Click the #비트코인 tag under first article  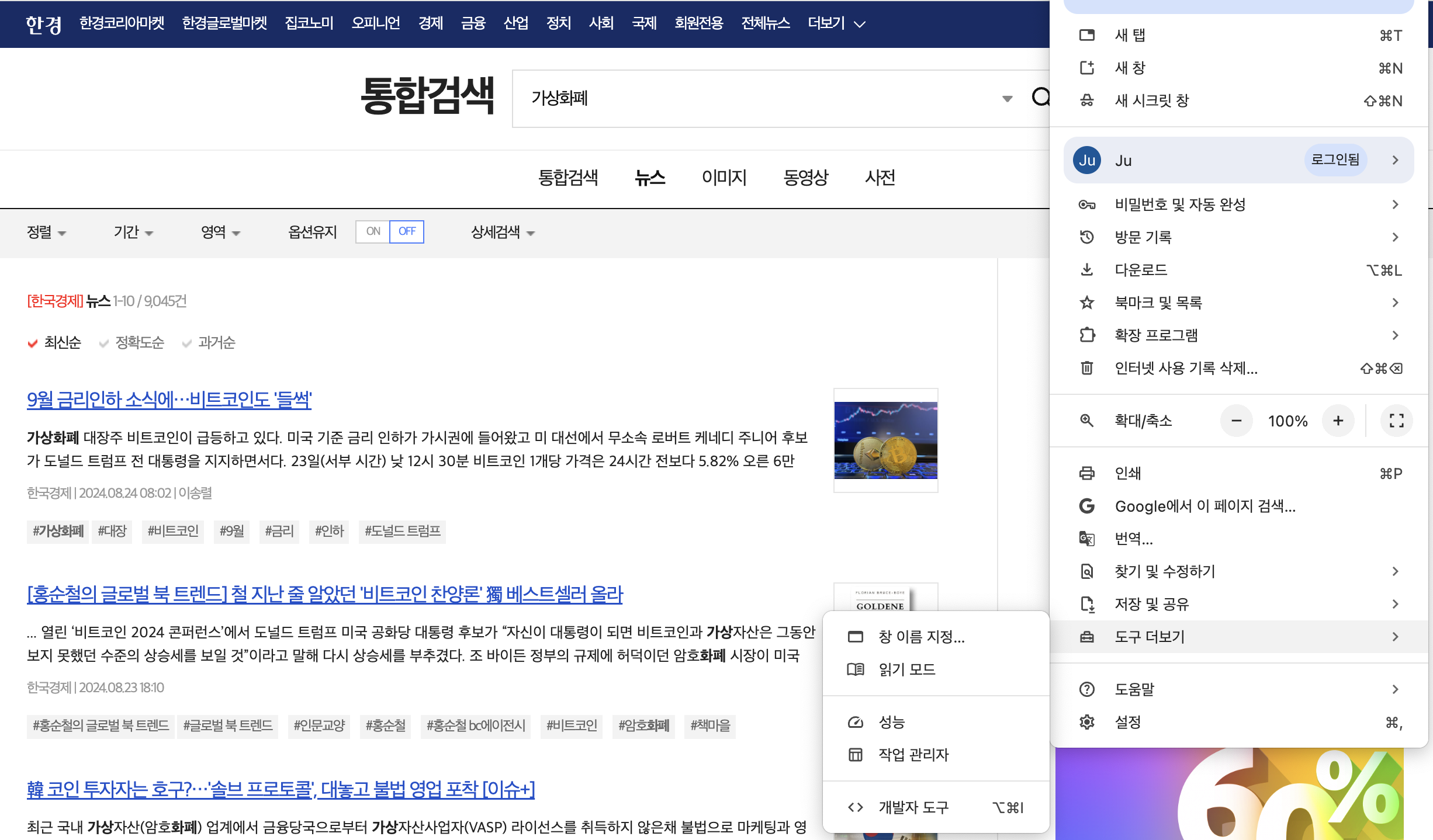pyautogui.click(x=173, y=531)
